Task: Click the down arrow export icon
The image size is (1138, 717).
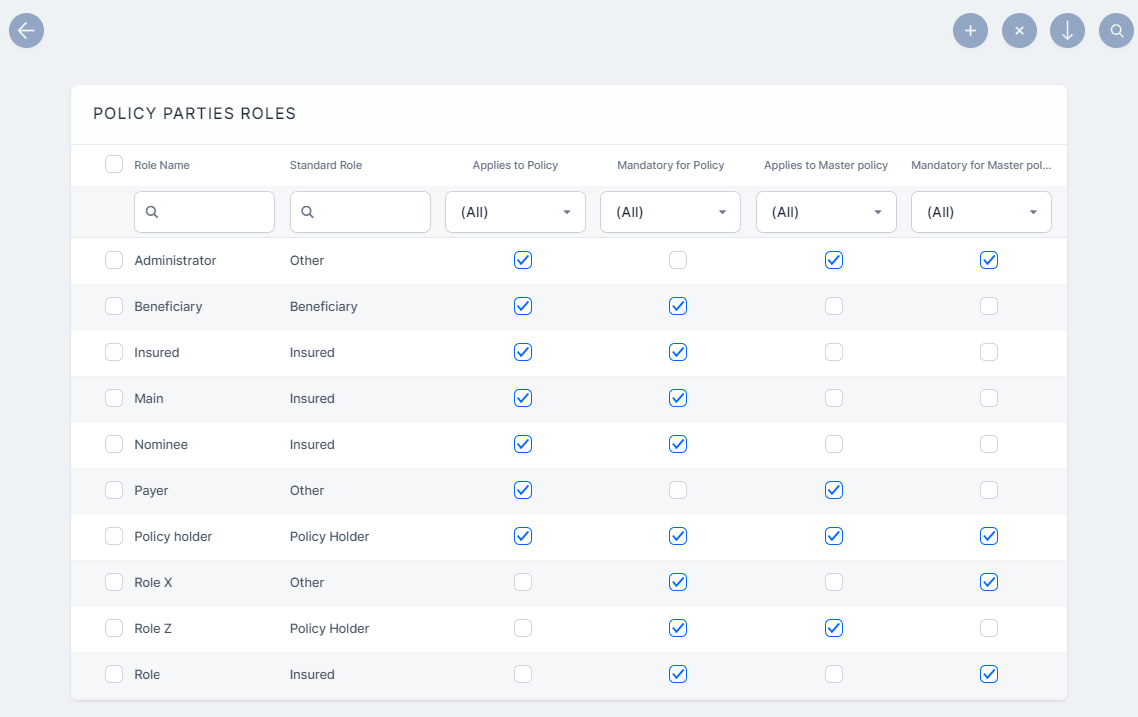Action: click(x=1067, y=31)
